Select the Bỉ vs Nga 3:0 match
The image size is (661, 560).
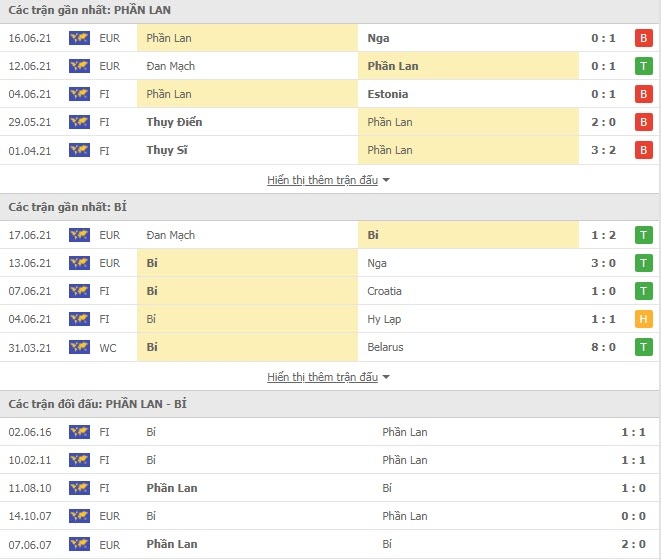pos(330,263)
